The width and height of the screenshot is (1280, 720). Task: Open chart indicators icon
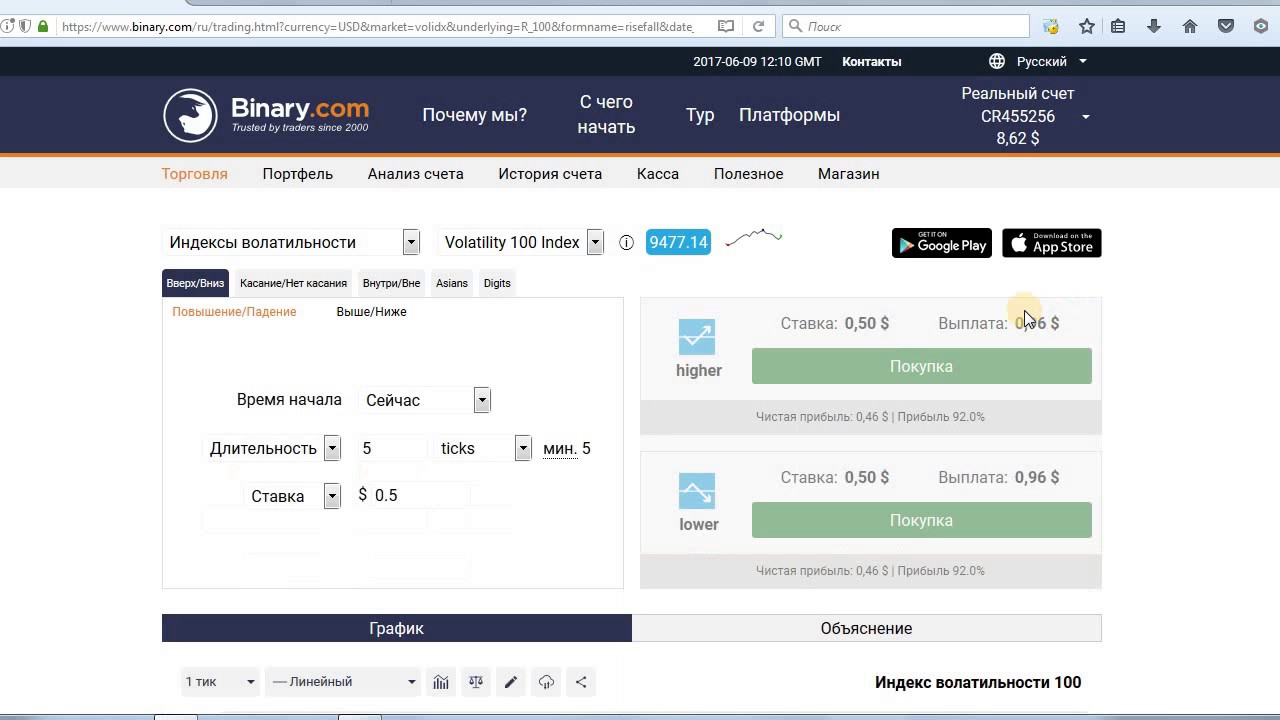point(441,682)
